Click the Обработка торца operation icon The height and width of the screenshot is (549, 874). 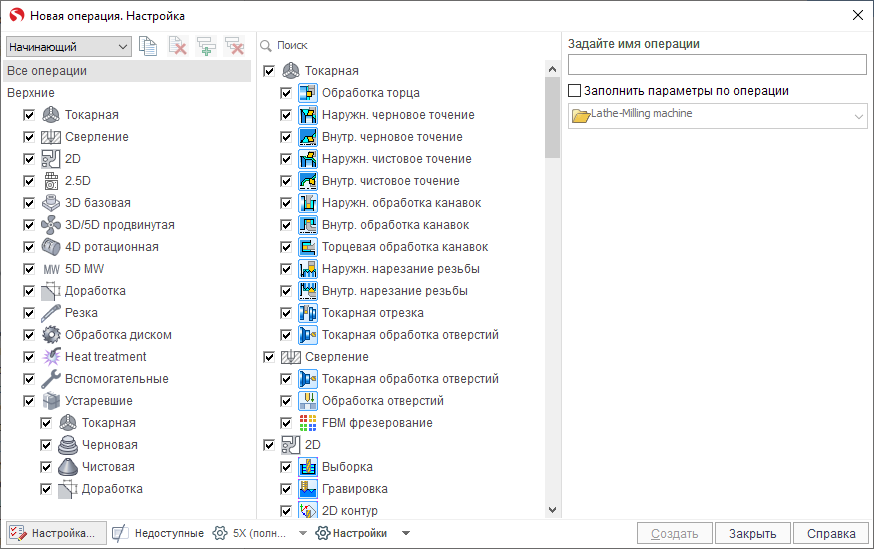(308, 93)
